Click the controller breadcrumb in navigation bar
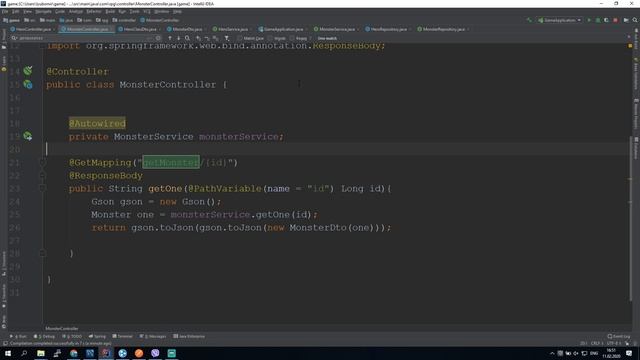640x360 pixels. click(124, 20)
